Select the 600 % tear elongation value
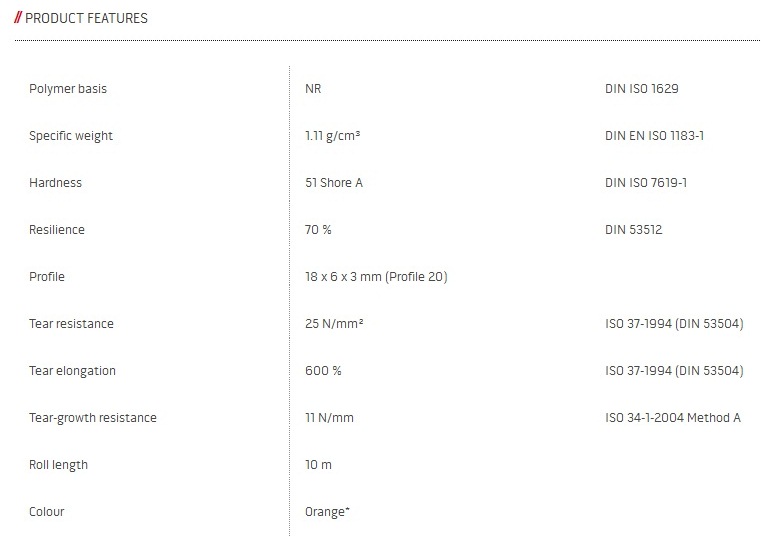761x536 pixels. (x=323, y=371)
